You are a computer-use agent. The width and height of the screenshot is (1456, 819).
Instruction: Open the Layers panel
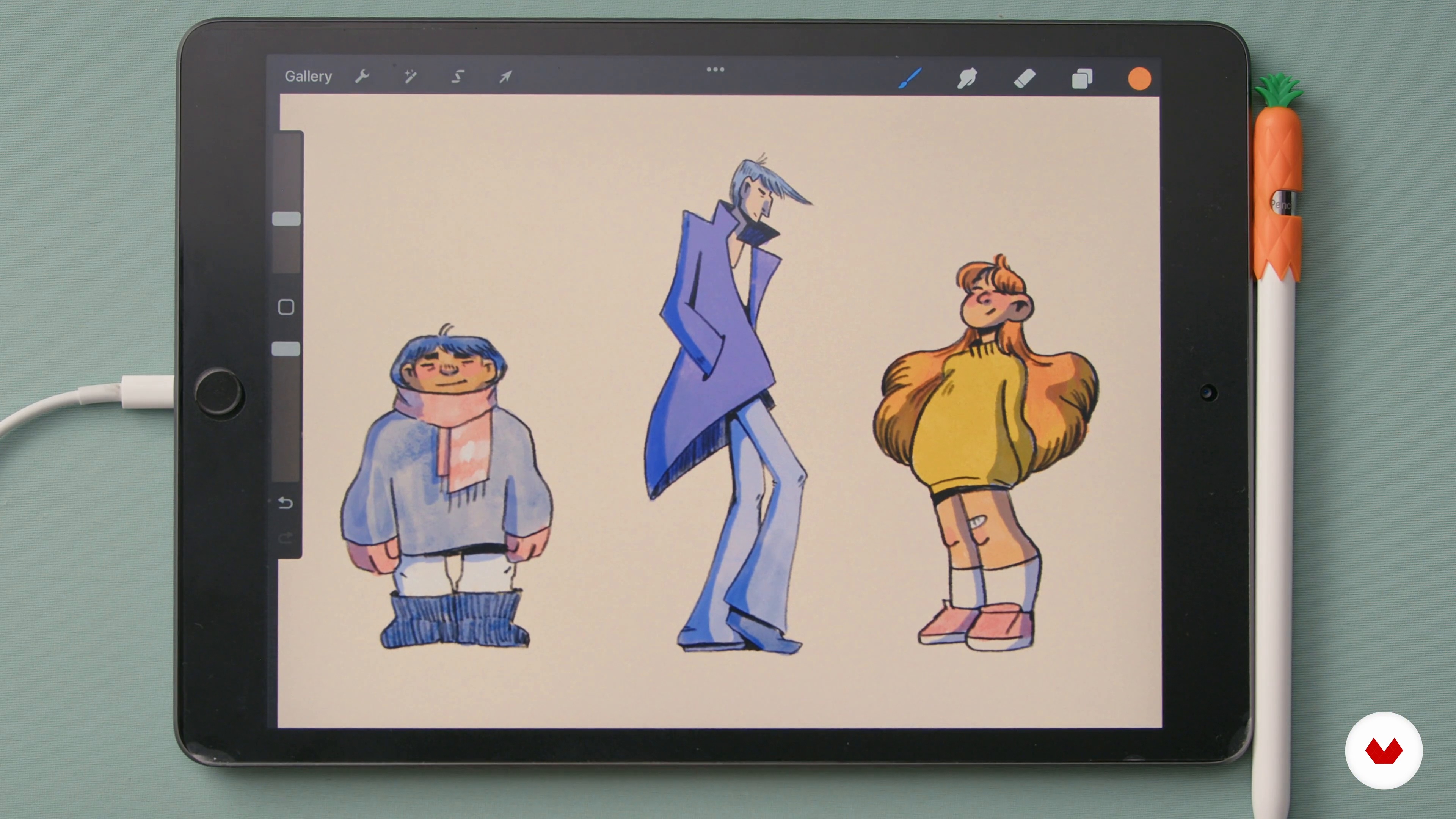coord(1083,78)
